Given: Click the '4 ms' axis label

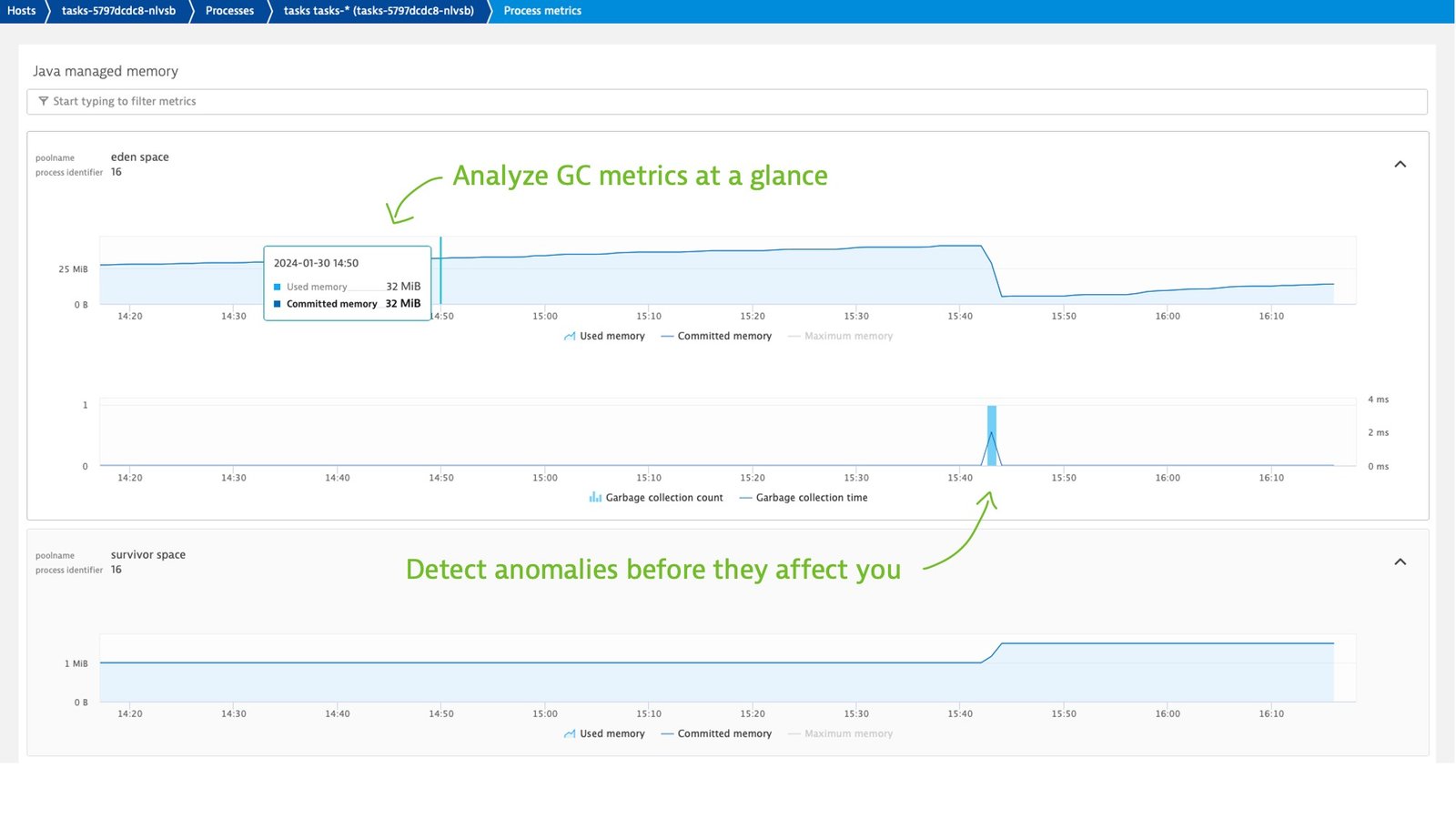Looking at the screenshot, I should point(1378,399).
